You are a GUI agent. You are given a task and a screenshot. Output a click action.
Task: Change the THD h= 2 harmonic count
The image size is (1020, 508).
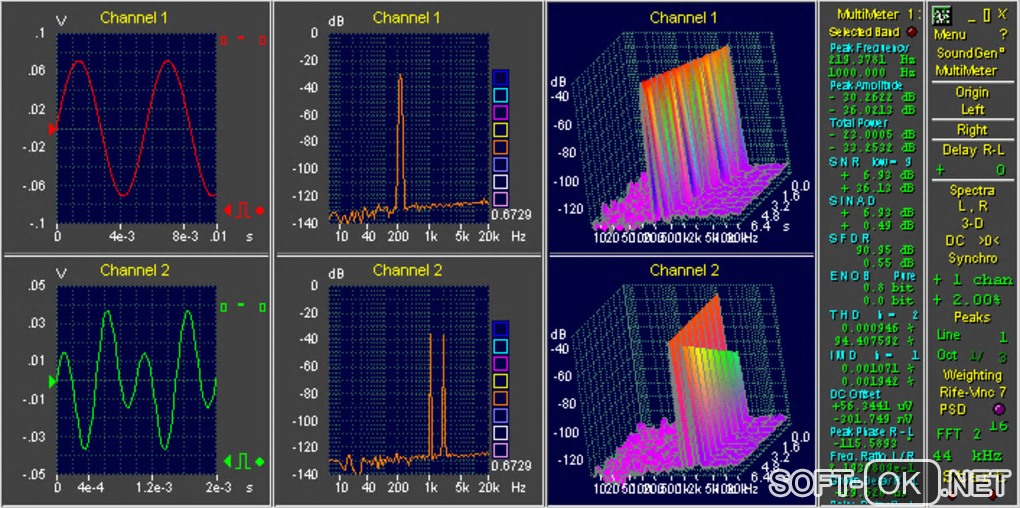(872, 315)
